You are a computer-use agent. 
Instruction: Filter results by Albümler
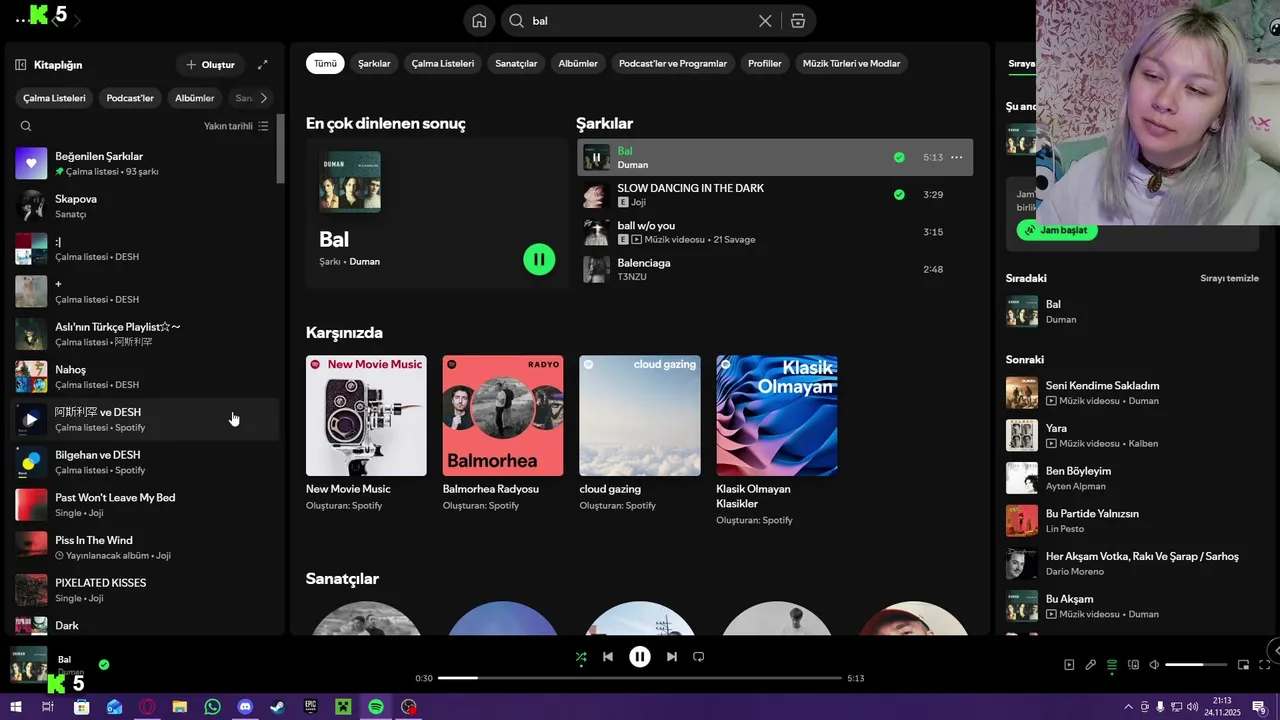click(578, 63)
